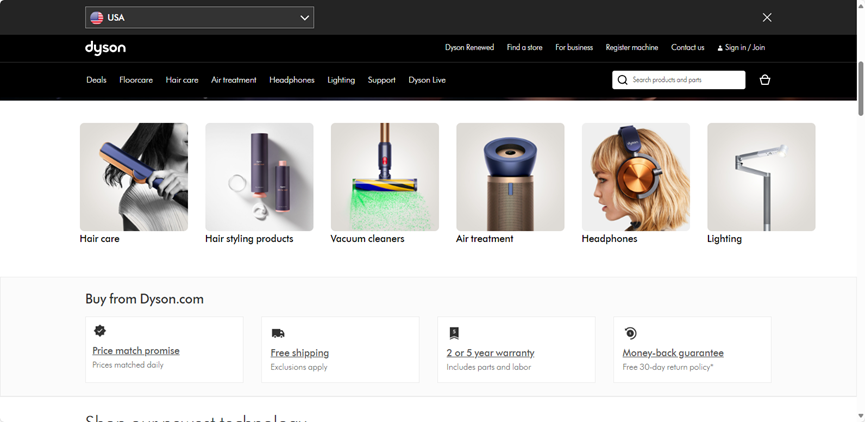Open the USA country selector dropdown
The image size is (865, 422).
click(x=200, y=18)
